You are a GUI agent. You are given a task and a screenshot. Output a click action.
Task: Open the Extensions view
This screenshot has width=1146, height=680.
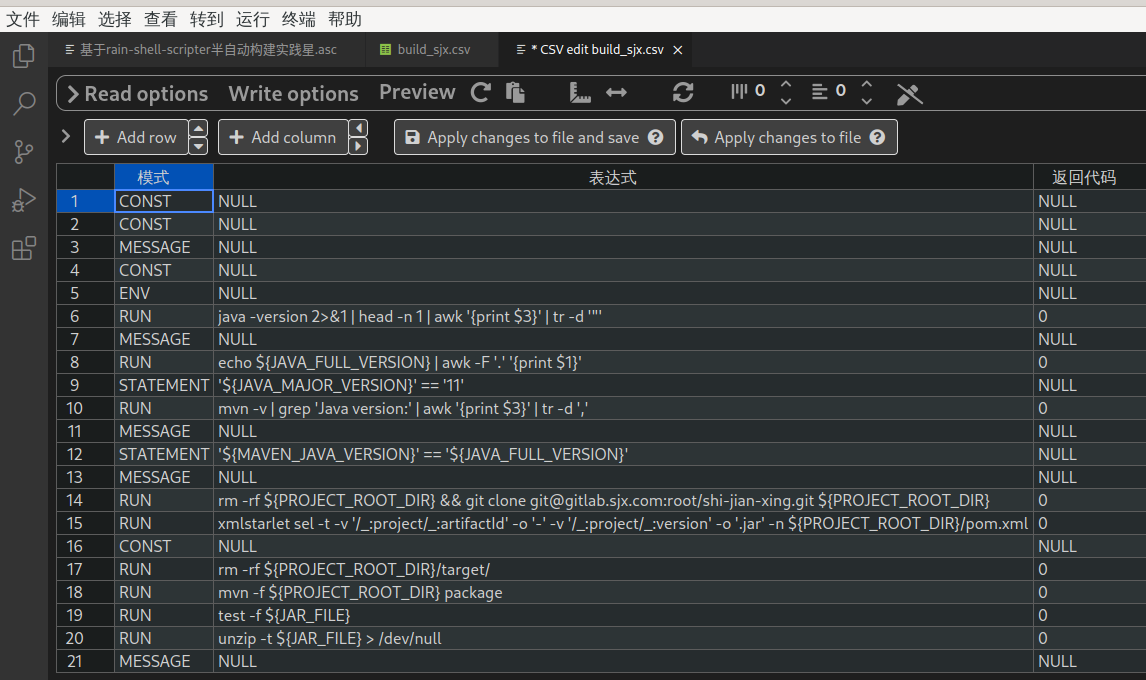coord(23,248)
